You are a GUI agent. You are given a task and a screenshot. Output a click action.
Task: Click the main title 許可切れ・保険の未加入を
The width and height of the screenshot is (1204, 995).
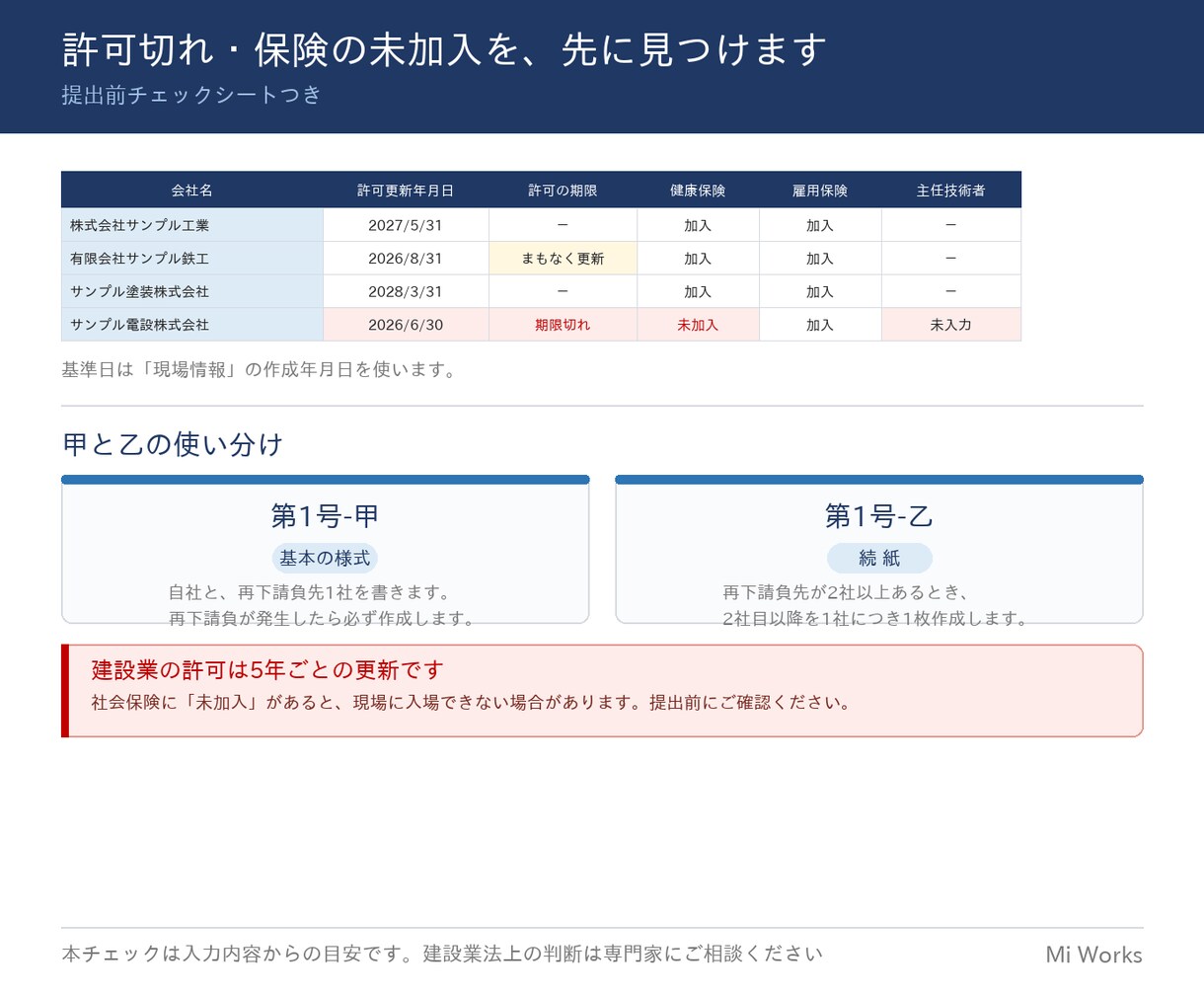(445, 49)
